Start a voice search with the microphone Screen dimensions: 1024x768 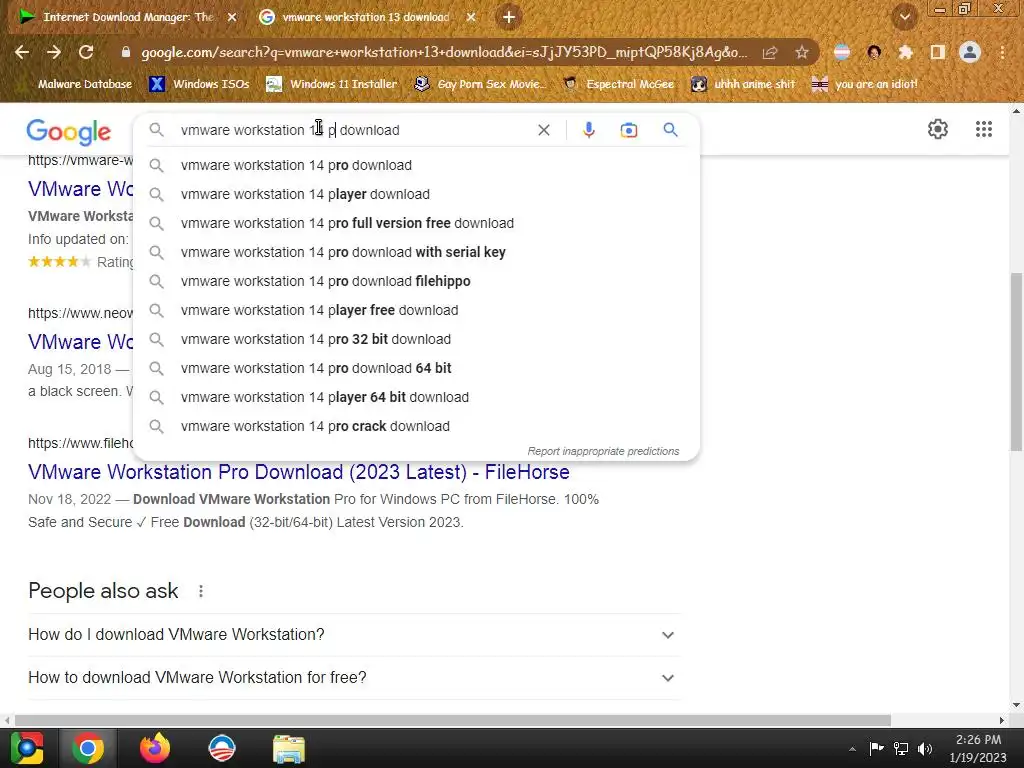(x=588, y=130)
